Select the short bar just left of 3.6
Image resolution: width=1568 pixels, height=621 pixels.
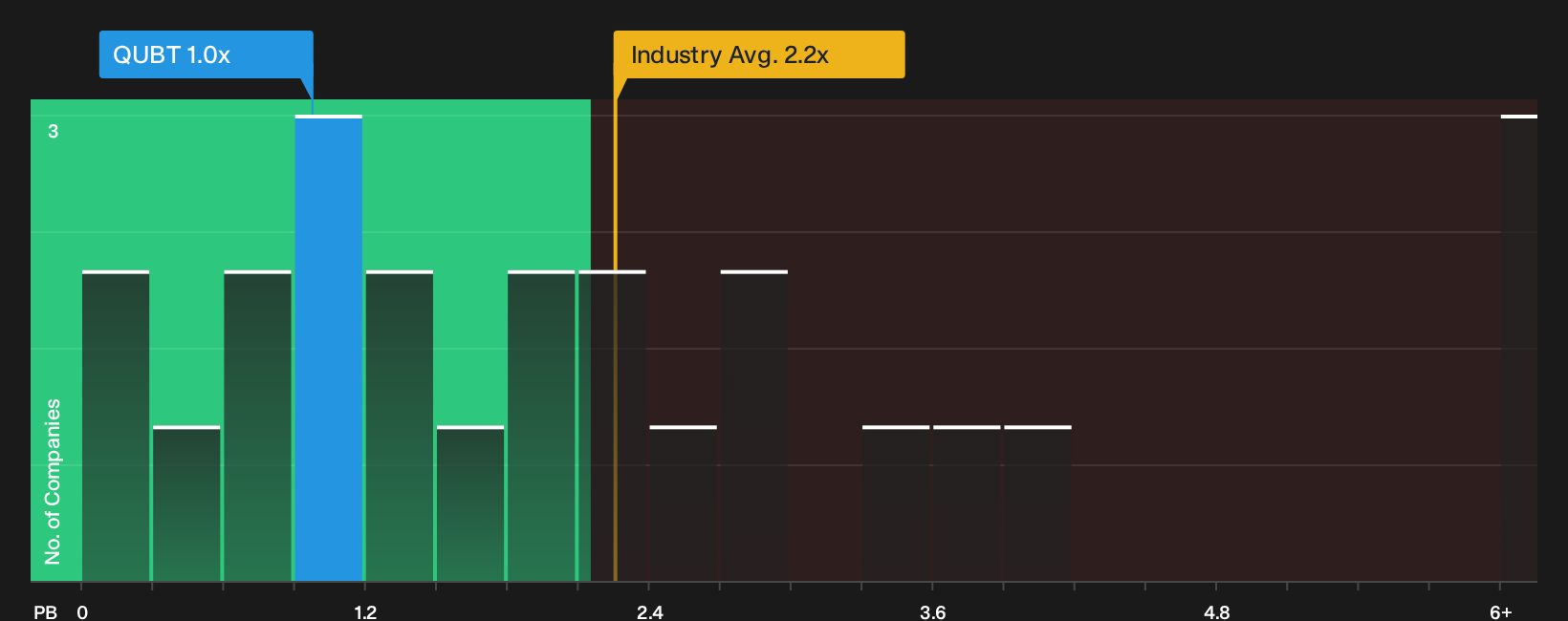coord(896,503)
